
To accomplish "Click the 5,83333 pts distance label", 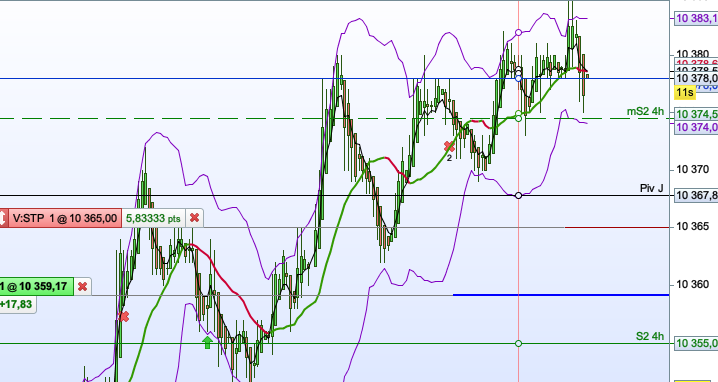I will [x=153, y=218].
